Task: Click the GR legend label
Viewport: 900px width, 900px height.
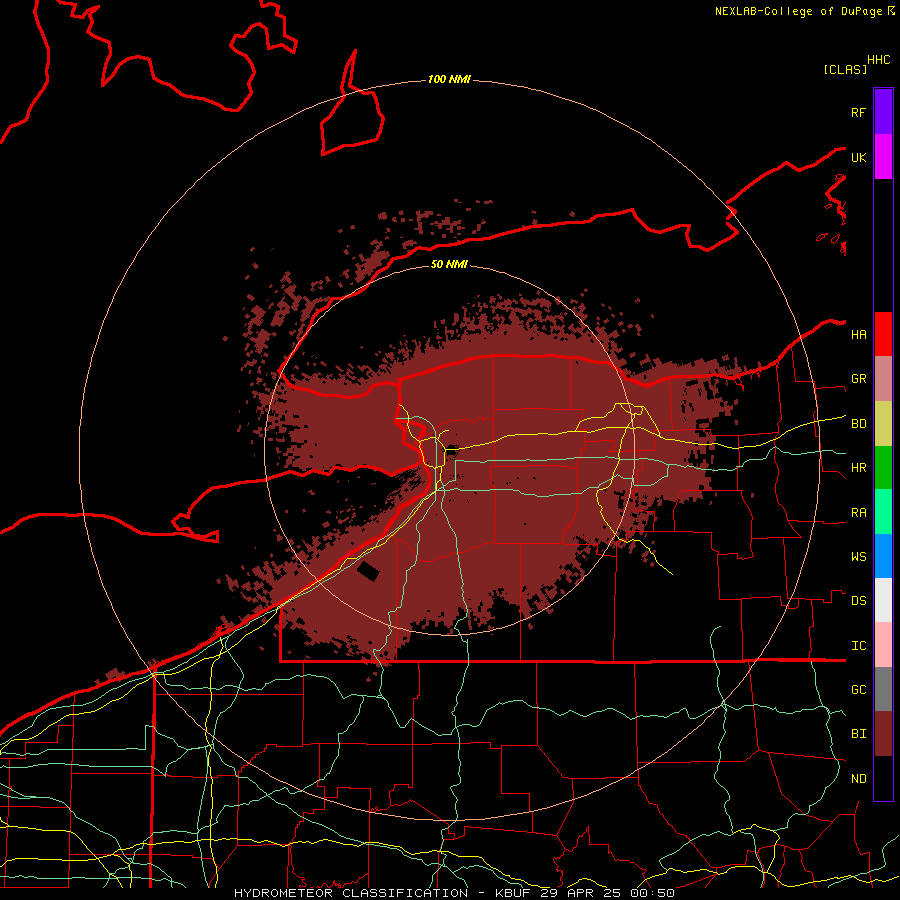Action: point(858,379)
